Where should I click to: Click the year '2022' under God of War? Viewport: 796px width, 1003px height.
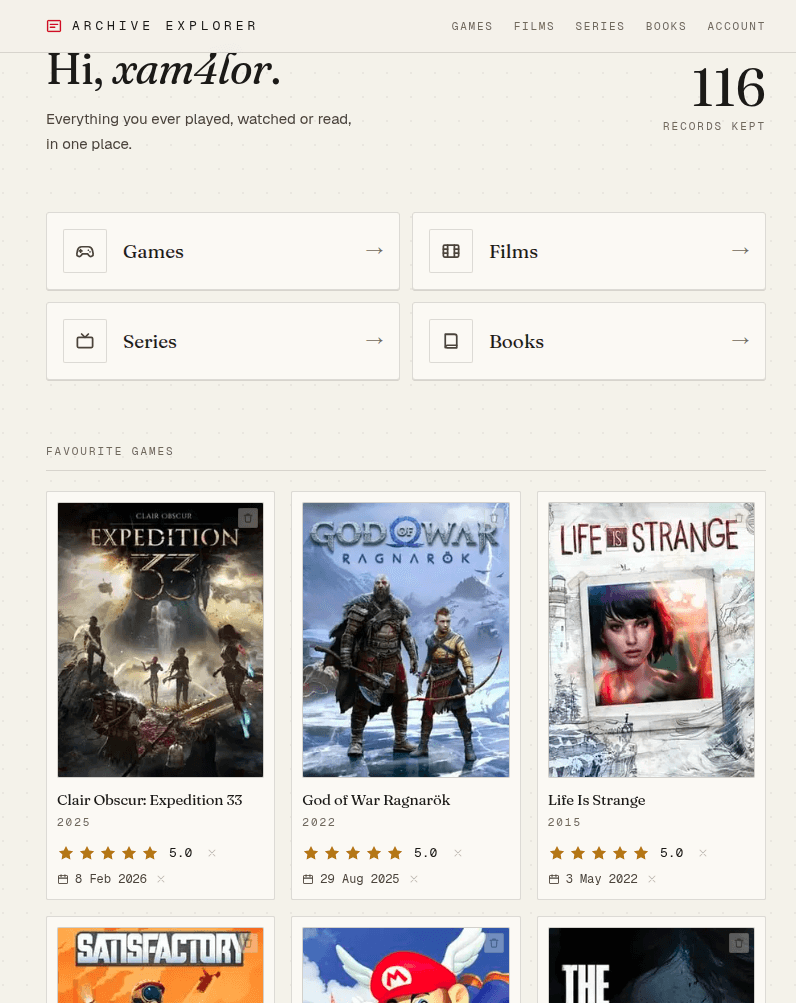(x=319, y=822)
